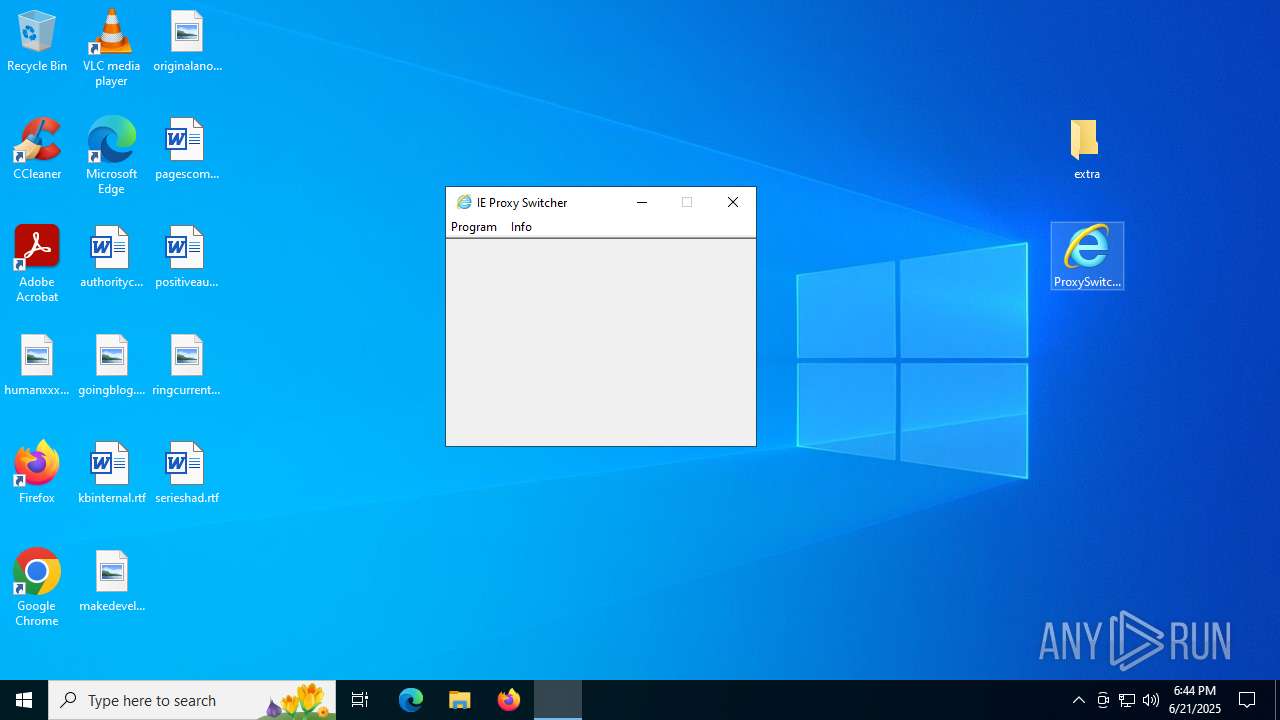The image size is (1280, 720).
Task: Click the active IE Proxy Switcher taskbar button
Action: (x=558, y=700)
